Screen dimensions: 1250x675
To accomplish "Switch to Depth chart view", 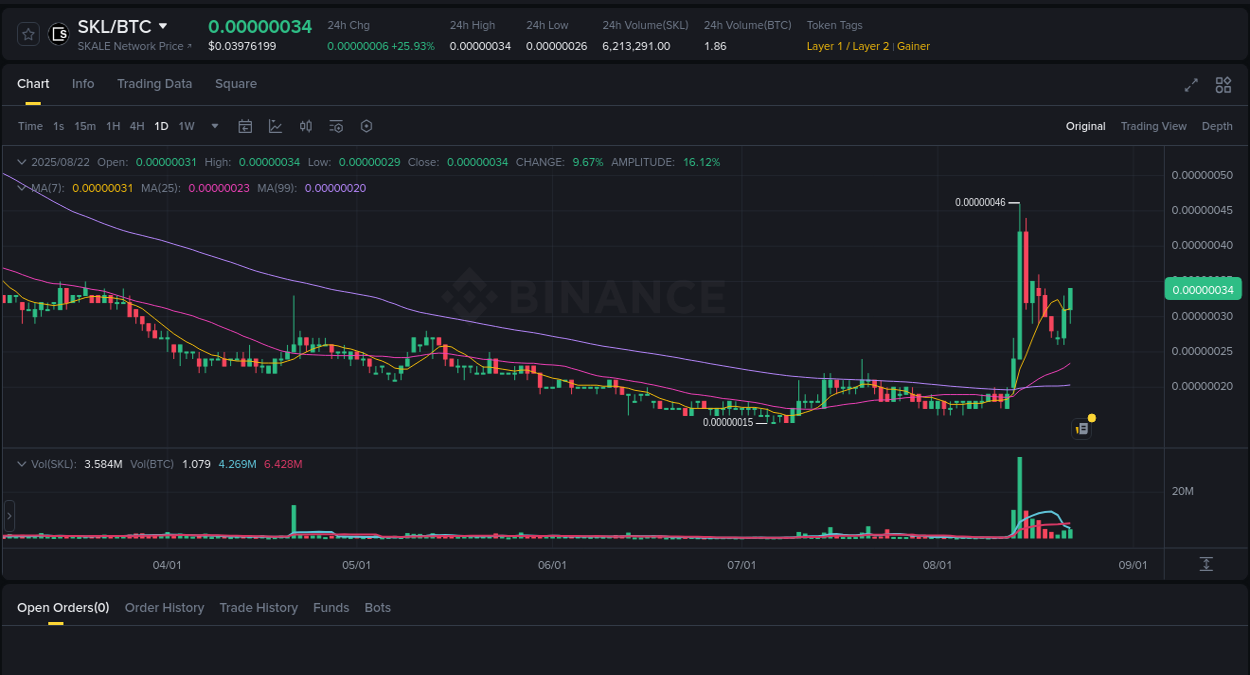I will 1217,126.
